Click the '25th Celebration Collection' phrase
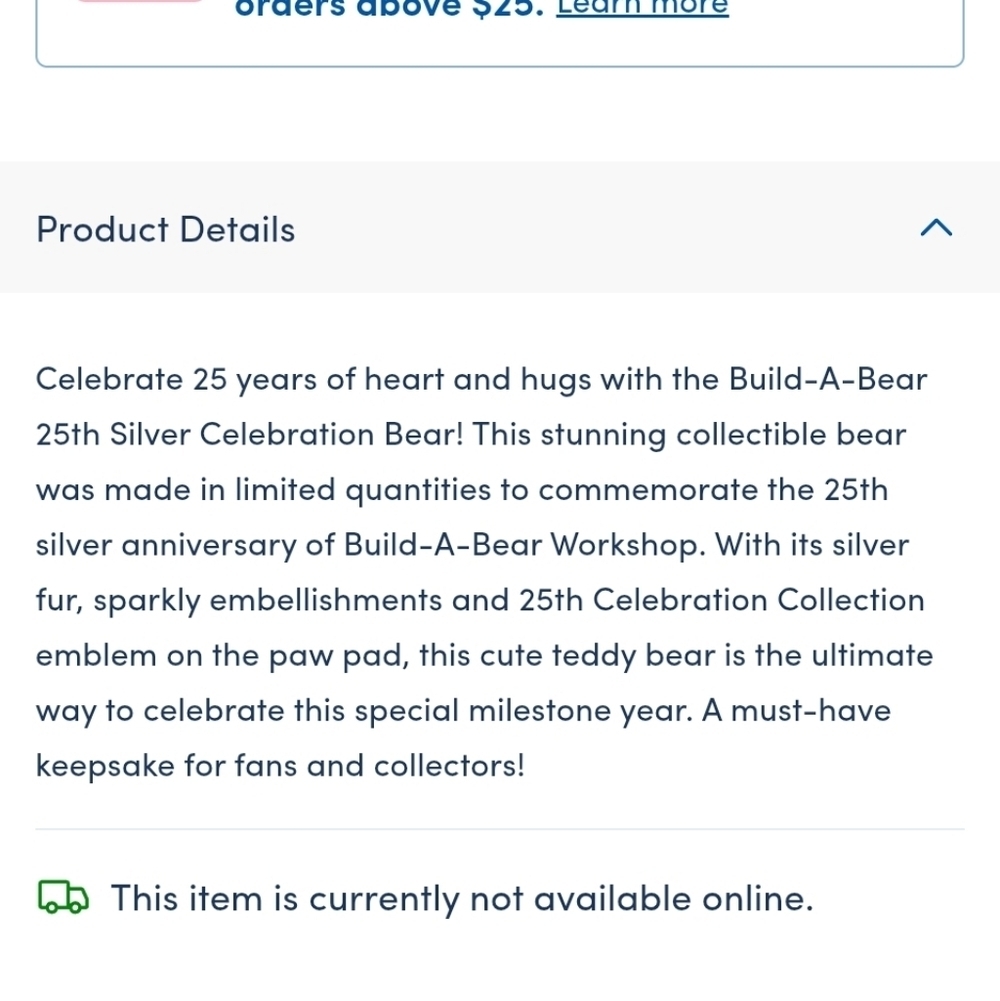 [x=722, y=601]
